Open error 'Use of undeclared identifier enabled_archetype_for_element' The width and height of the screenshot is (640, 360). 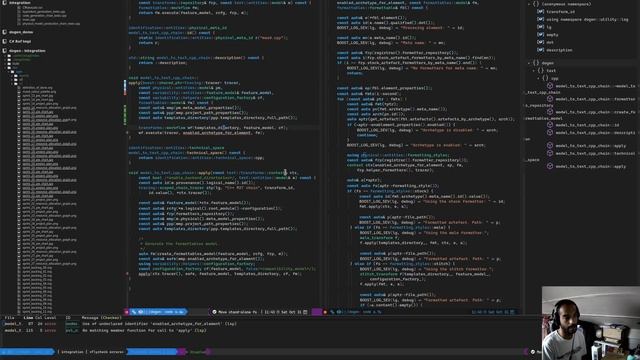159,324
